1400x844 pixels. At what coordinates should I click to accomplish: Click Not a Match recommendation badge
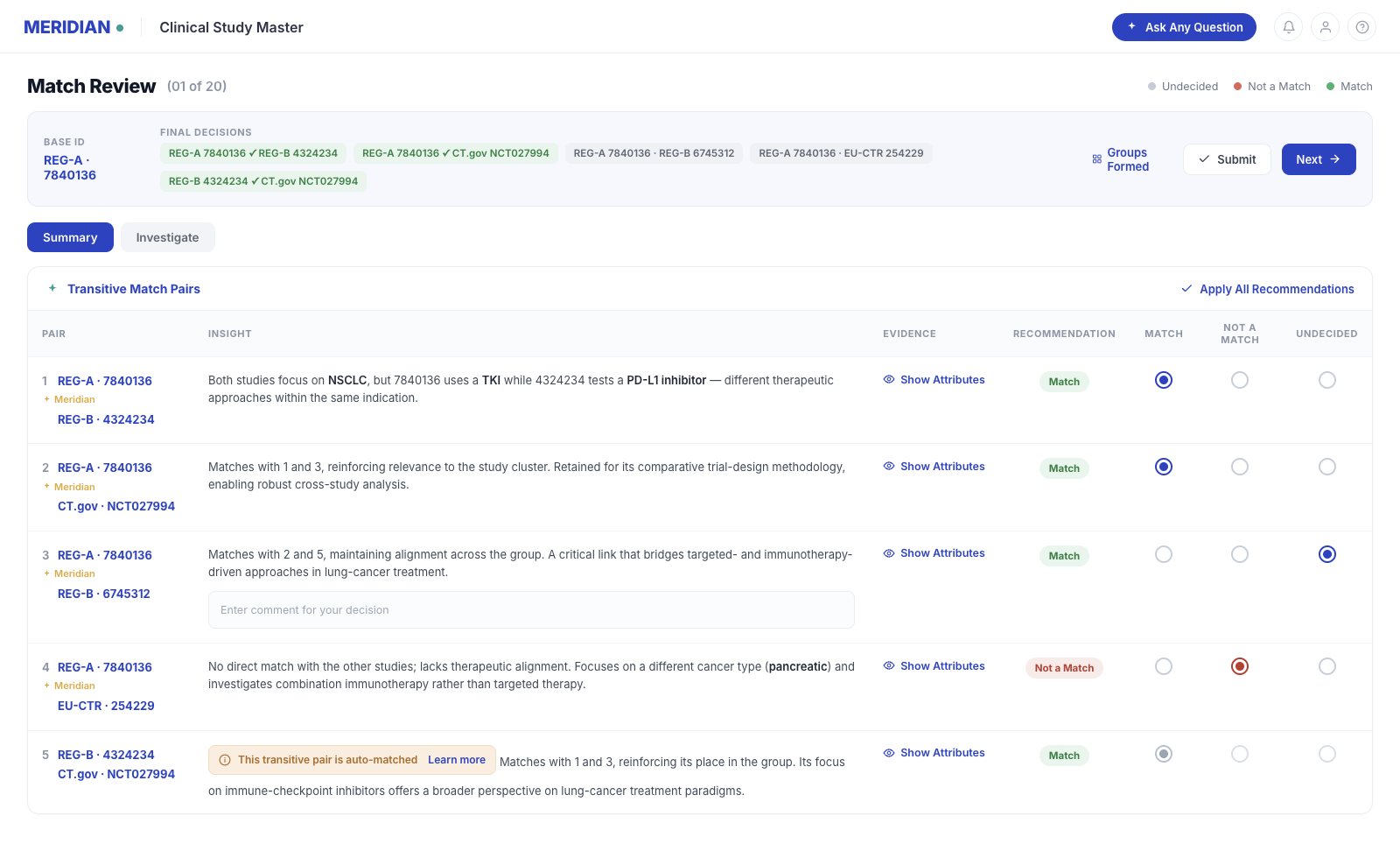pyautogui.click(x=1064, y=668)
